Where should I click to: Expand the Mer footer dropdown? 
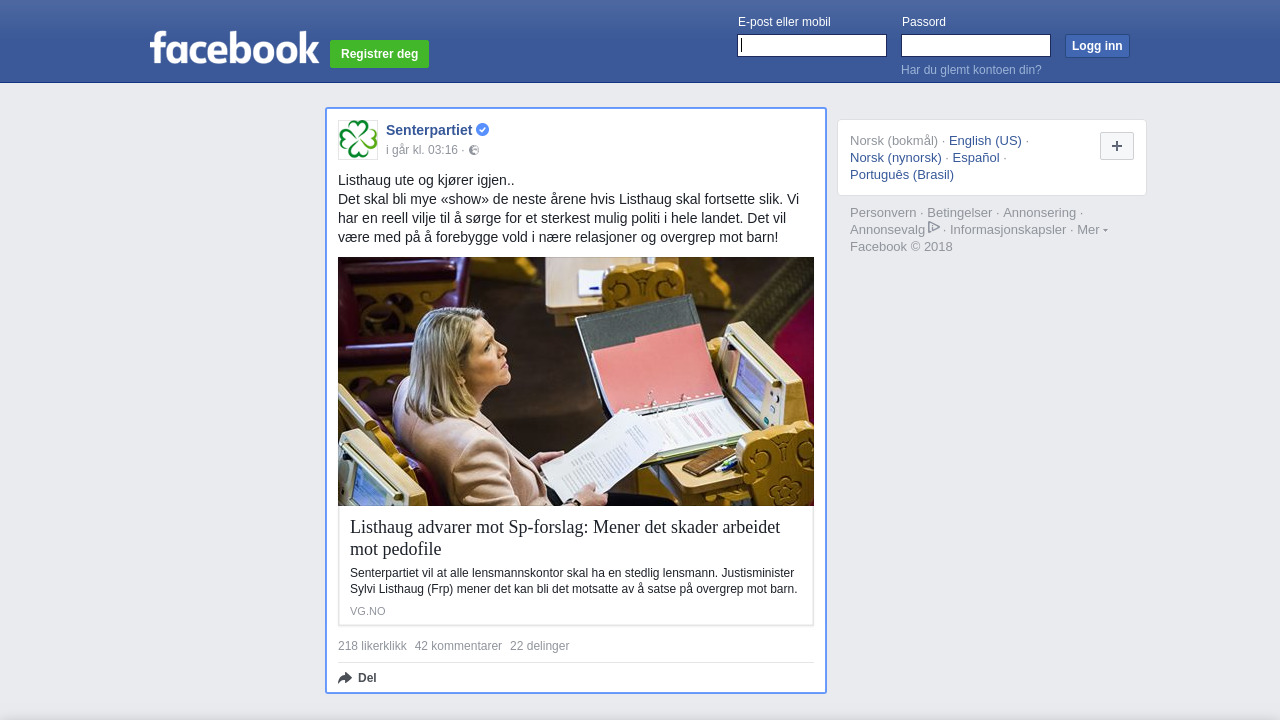[1092, 229]
